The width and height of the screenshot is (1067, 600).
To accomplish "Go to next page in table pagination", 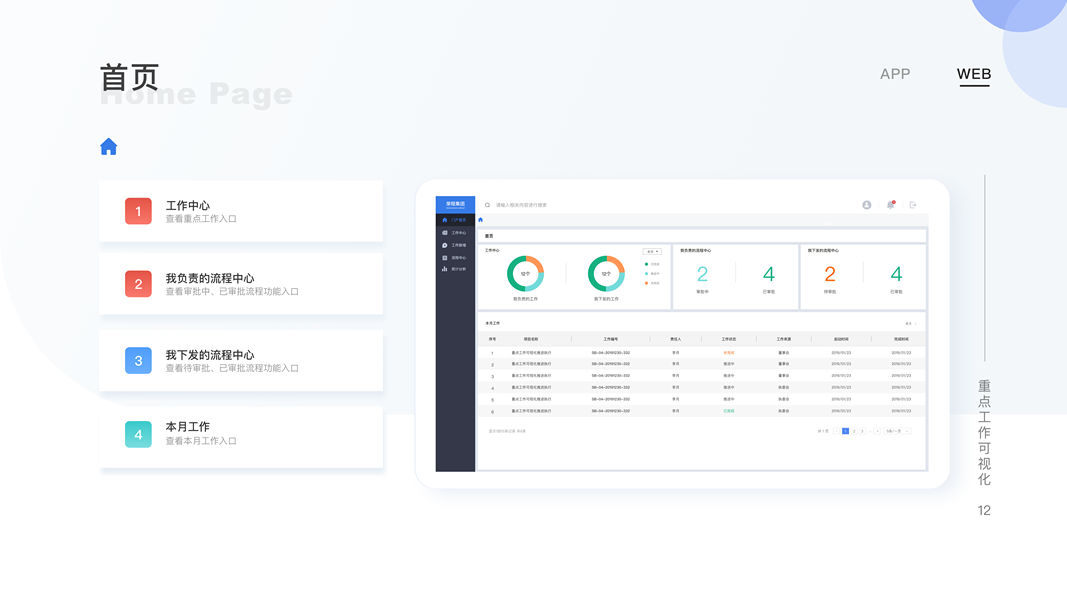I will click(x=877, y=431).
